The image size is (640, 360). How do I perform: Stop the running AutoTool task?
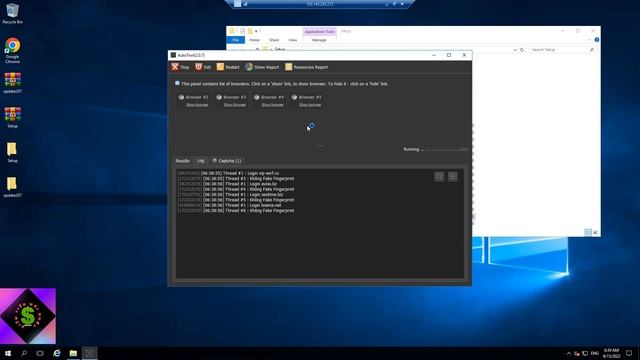pos(180,67)
